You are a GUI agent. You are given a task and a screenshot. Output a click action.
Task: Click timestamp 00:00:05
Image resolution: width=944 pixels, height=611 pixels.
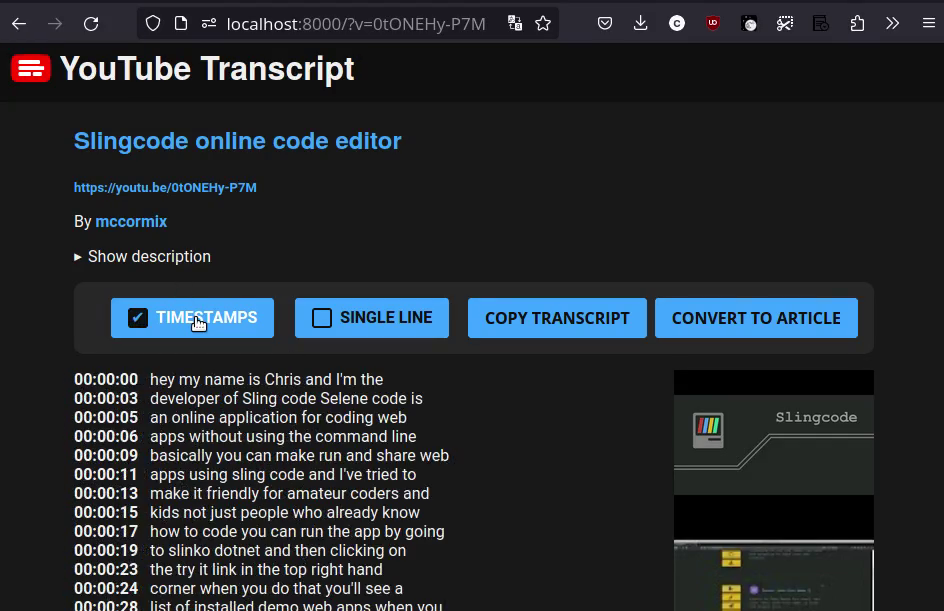pos(106,418)
